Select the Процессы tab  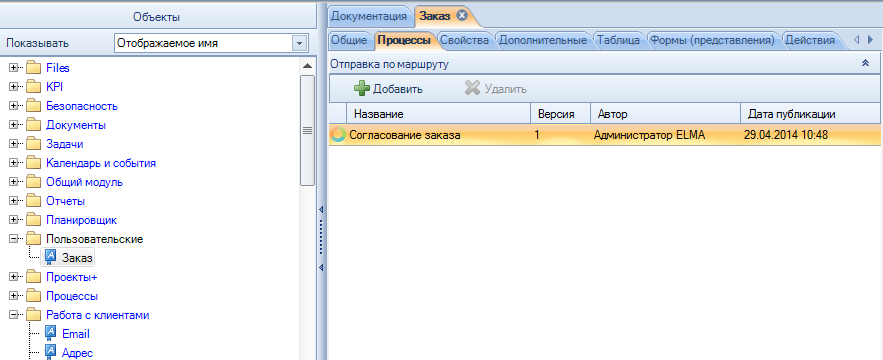404,40
